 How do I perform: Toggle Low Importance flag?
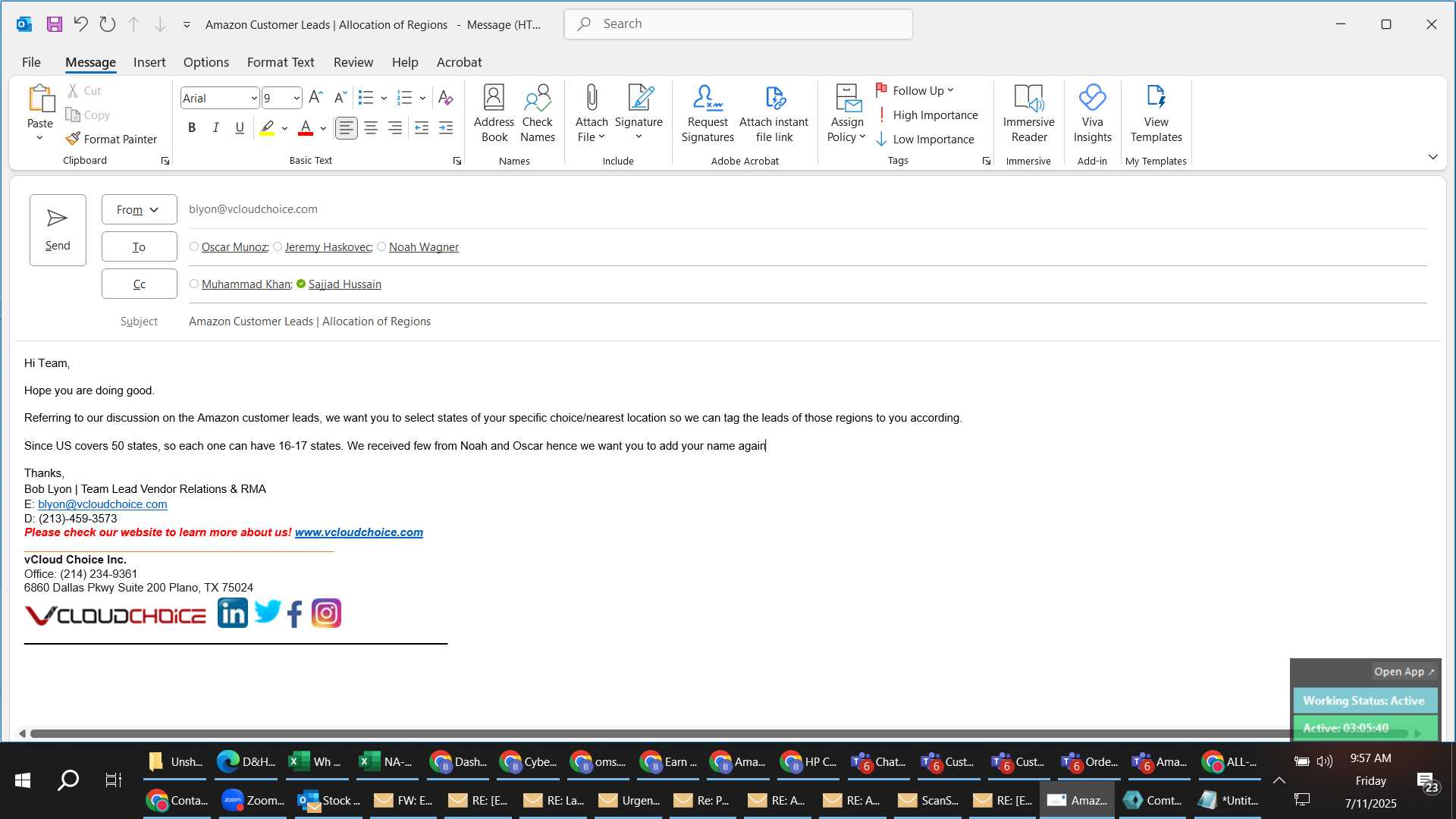click(x=925, y=139)
